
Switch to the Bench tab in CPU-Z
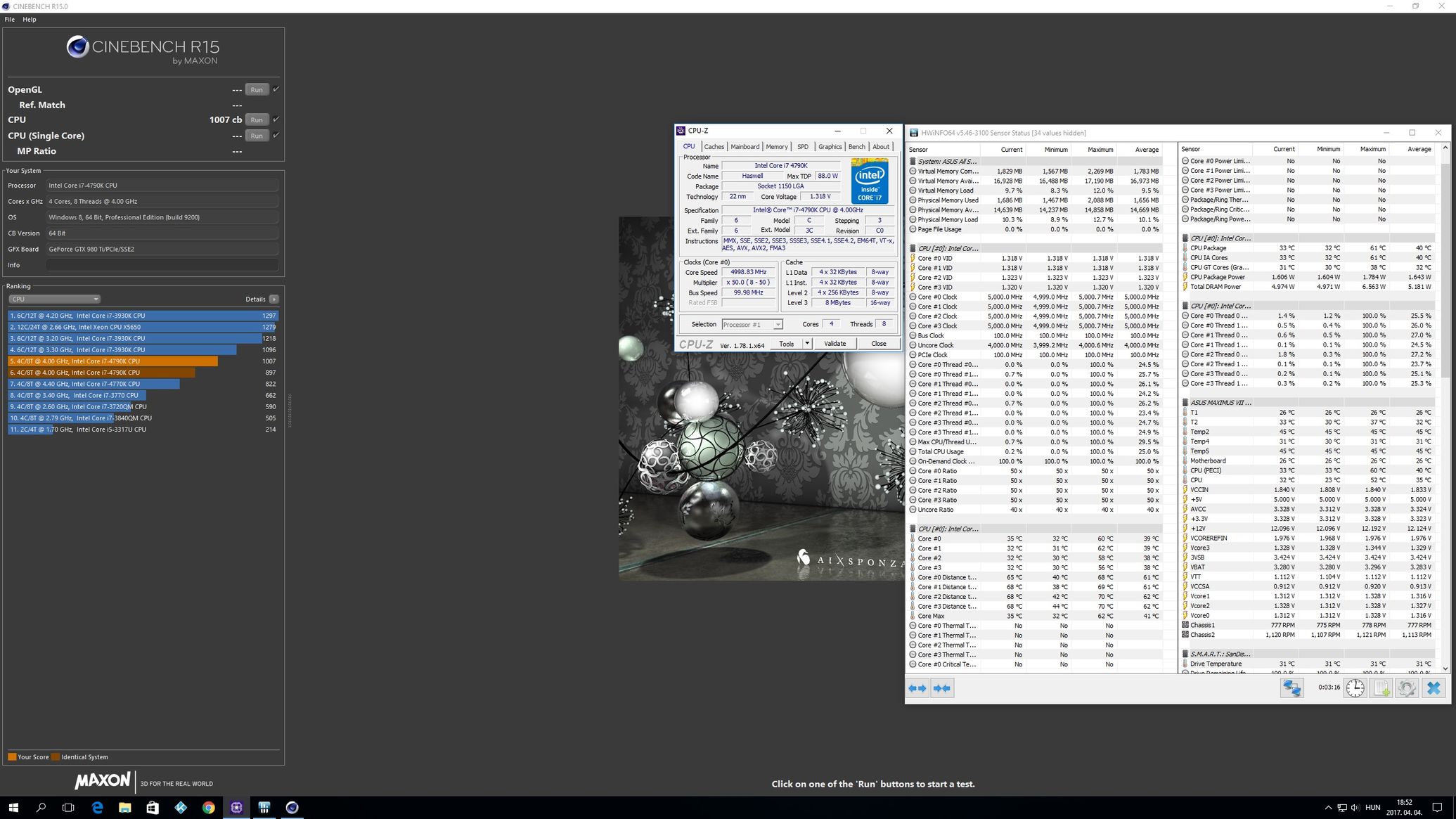pyautogui.click(x=857, y=147)
